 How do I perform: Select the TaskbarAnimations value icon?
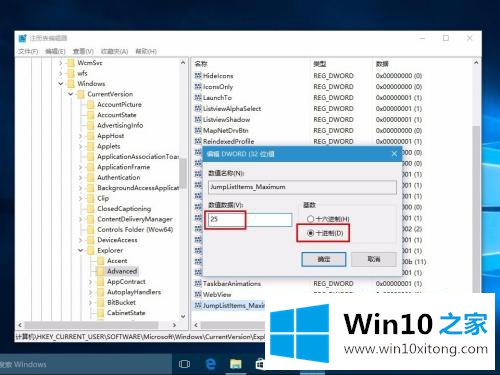coord(198,283)
